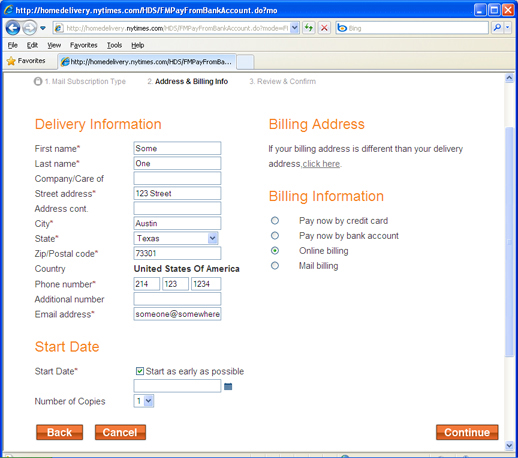518x458 pixels.
Task: Open the View menu
Action: tap(54, 45)
